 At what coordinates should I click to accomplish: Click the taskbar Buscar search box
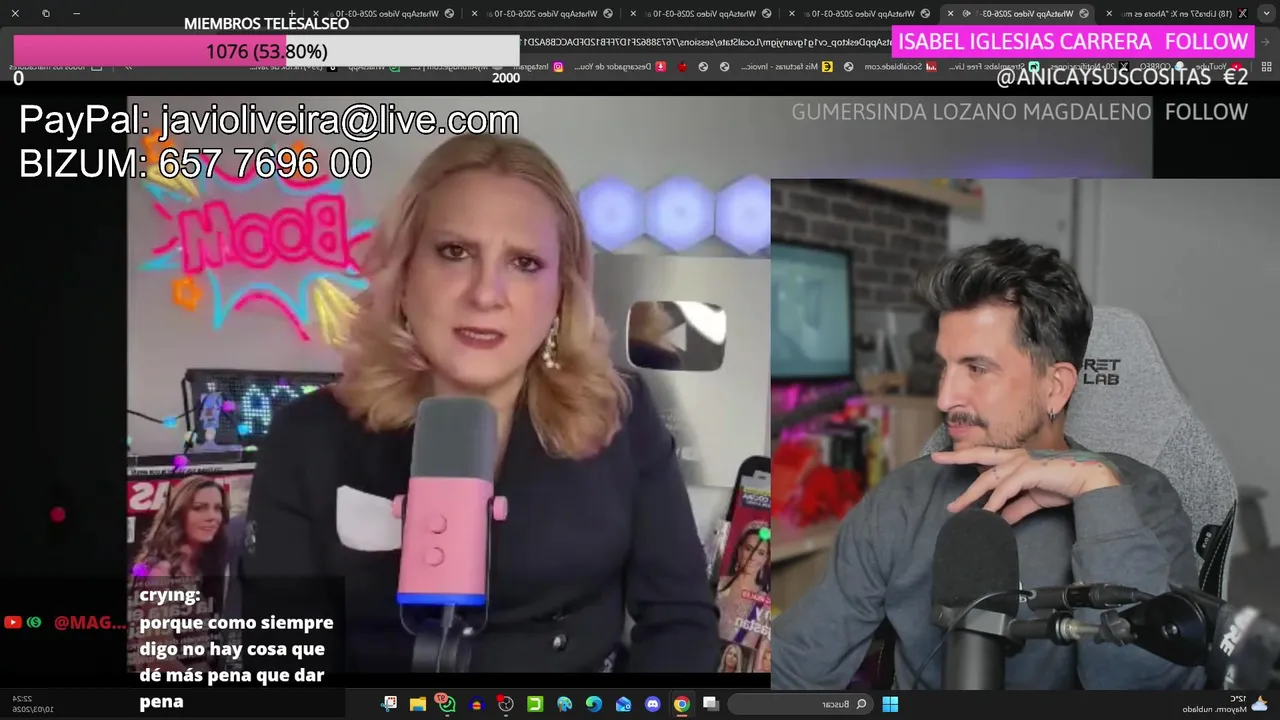[x=802, y=704]
